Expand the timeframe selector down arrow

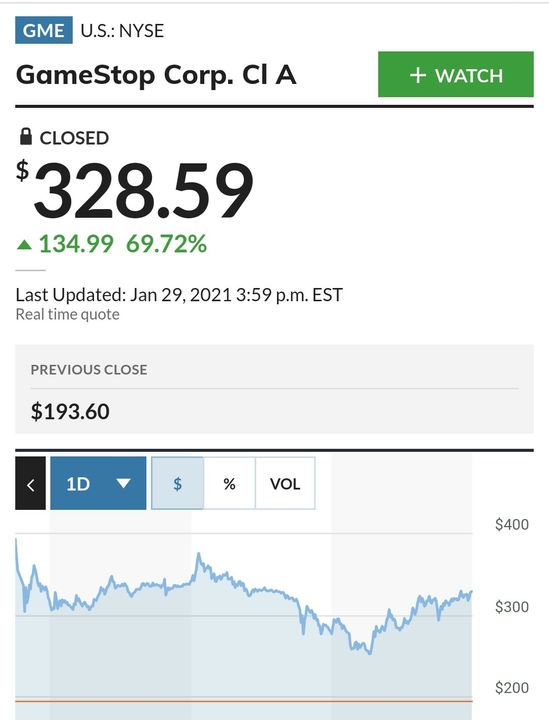click(x=123, y=484)
